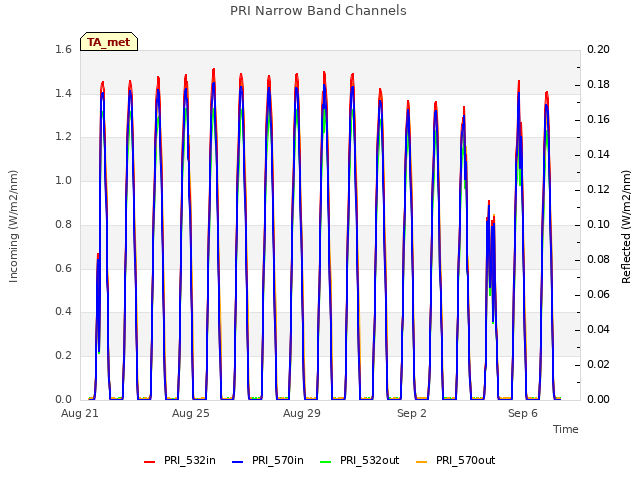This screenshot has height=480, width=640.
Task: Click the Sep 2 x-axis tick label
Action: coord(412,413)
